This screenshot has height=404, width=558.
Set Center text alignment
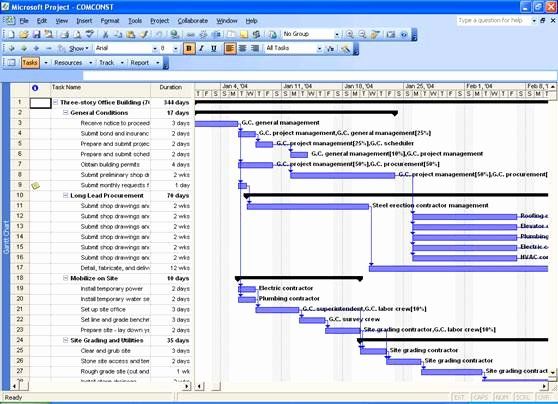[x=242, y=48]
